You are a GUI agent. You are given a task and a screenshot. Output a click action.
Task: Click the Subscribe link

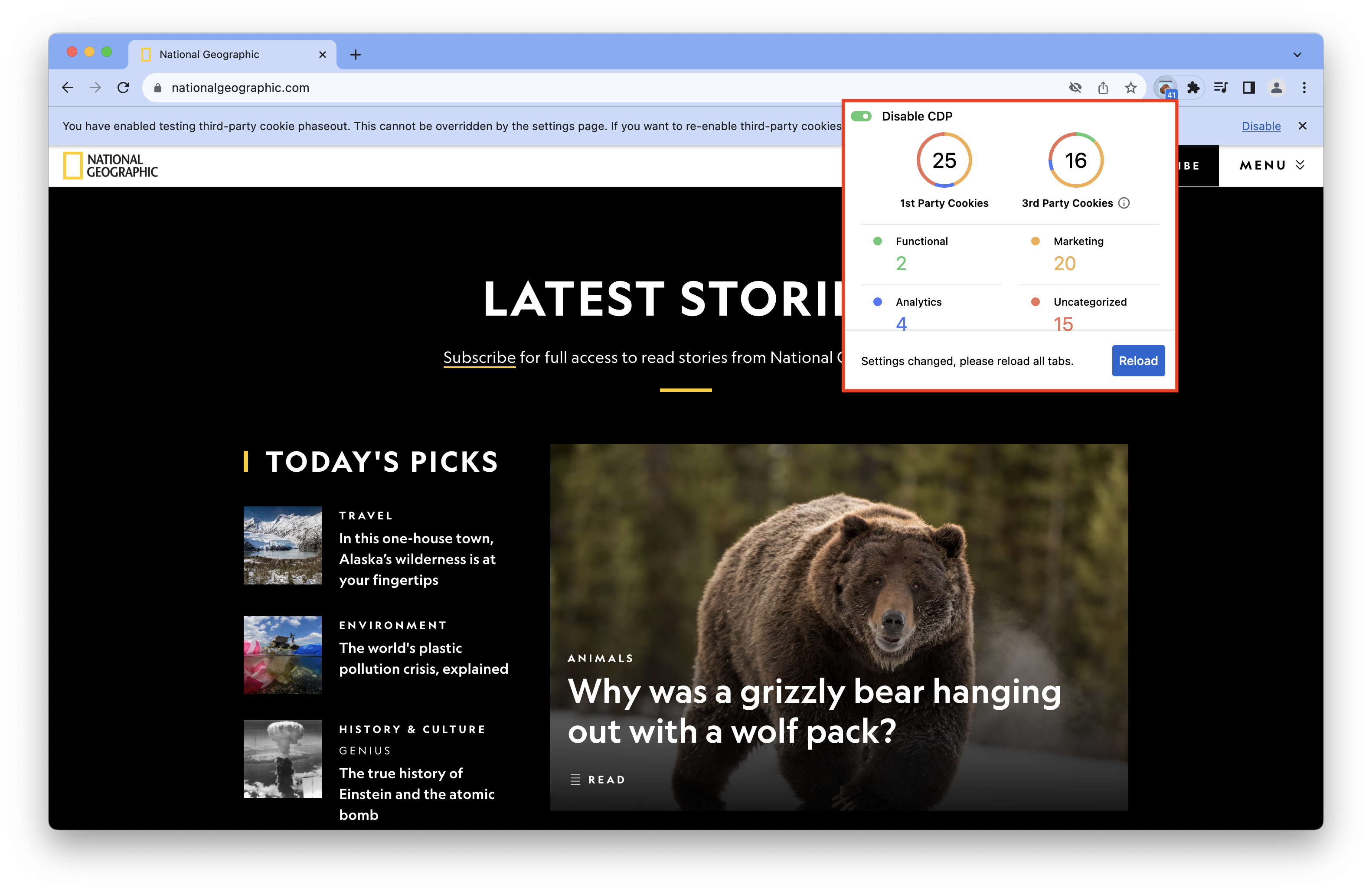pyautogui.click(x=479, y=357)
